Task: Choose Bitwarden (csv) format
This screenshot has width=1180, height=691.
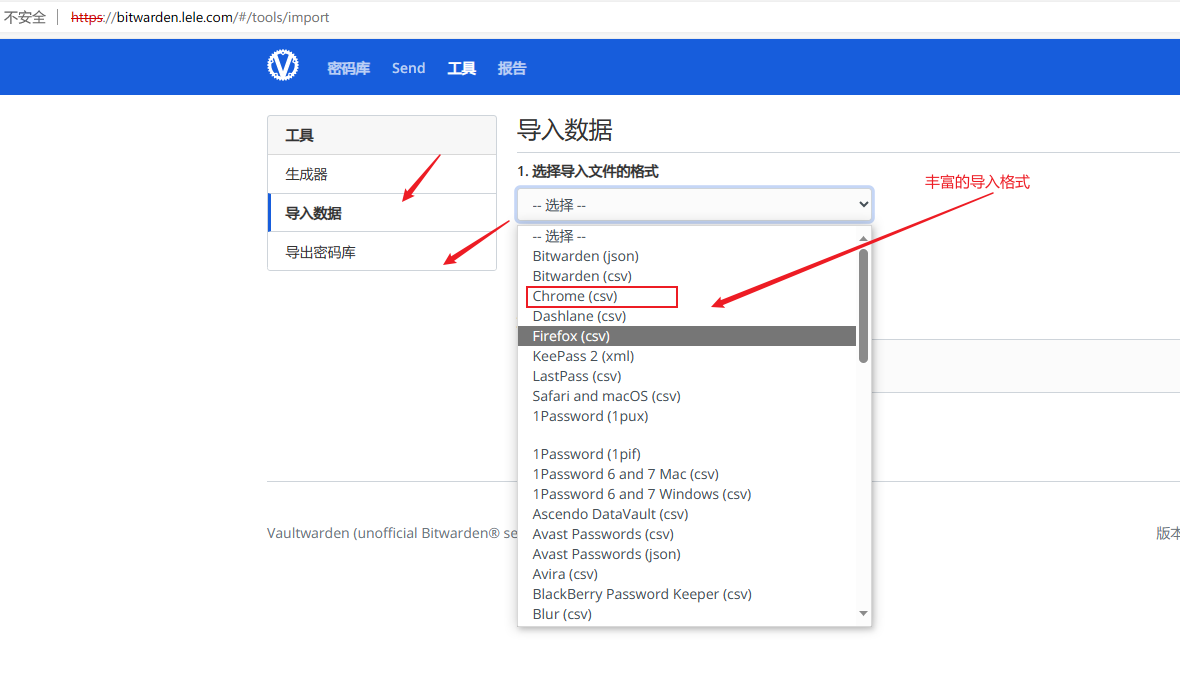Action: coord(686,276)
